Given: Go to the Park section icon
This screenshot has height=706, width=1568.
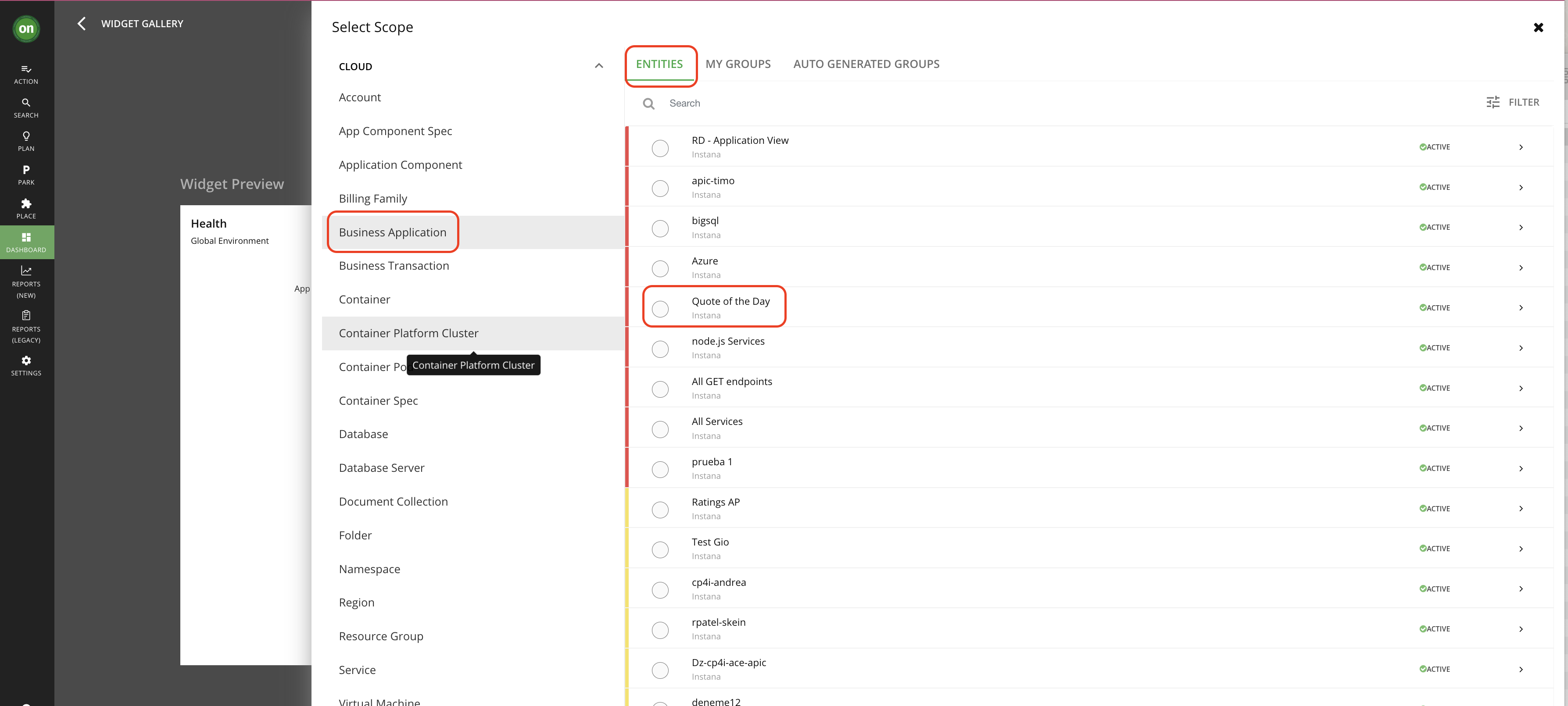Looking at the screenshot, I should tap(26, 170).
